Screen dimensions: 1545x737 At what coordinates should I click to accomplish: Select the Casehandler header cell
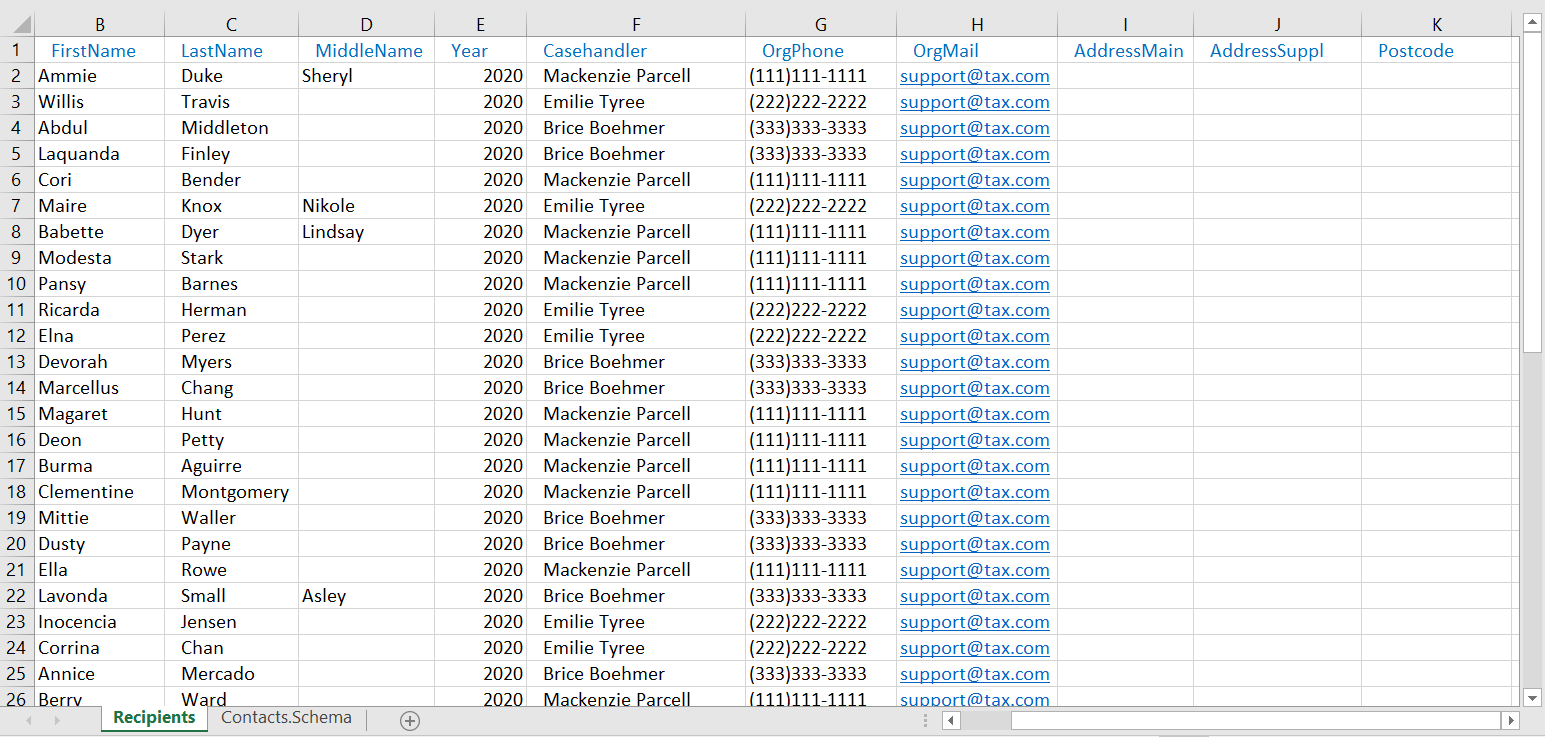pyautogui.click(x=636, y=51)
